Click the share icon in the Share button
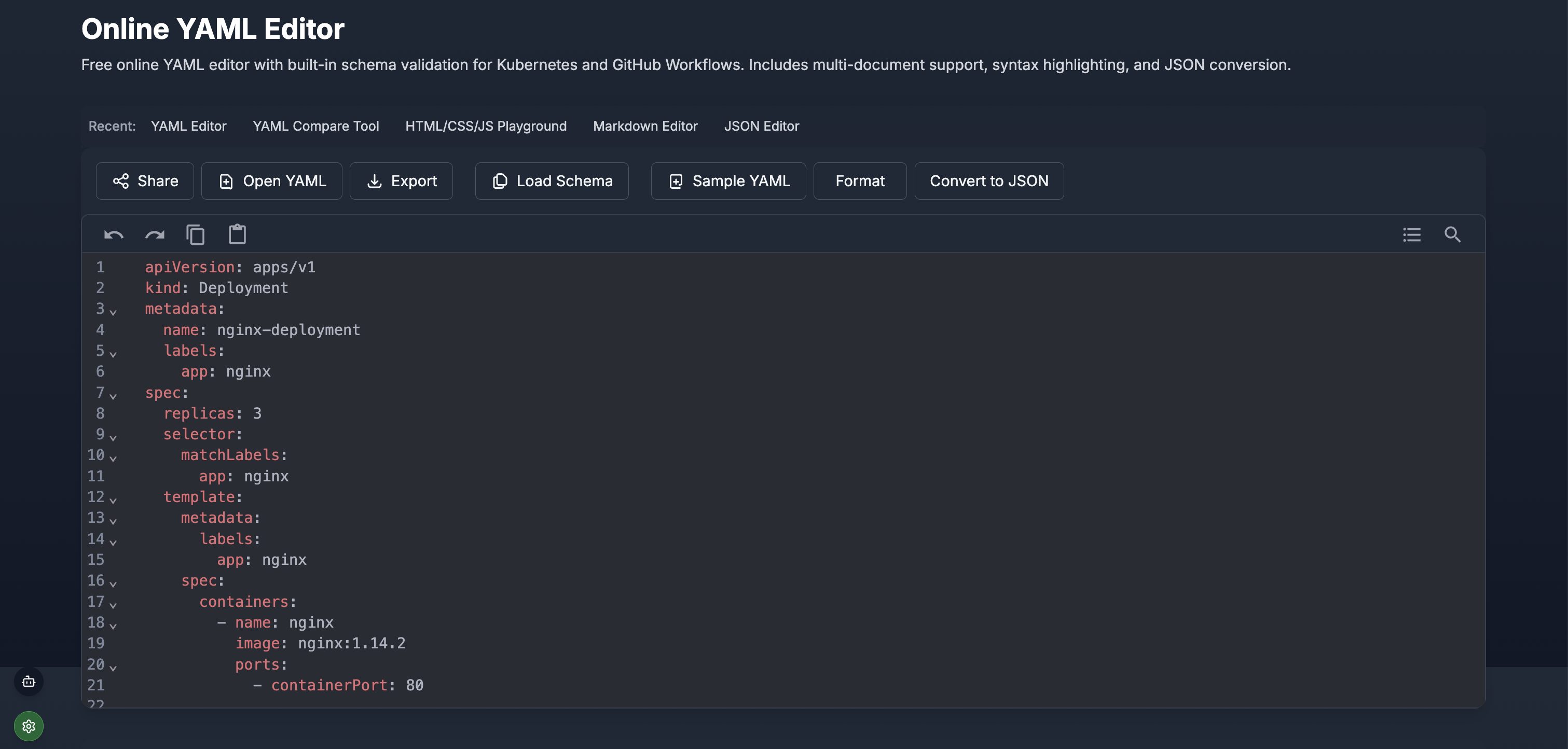Viewport: 1568px width, 749px height. [120, 181]
